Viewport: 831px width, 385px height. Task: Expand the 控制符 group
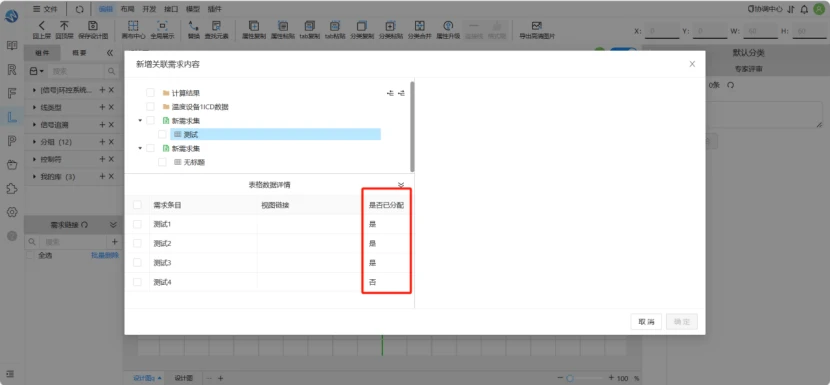pos(35,159)
